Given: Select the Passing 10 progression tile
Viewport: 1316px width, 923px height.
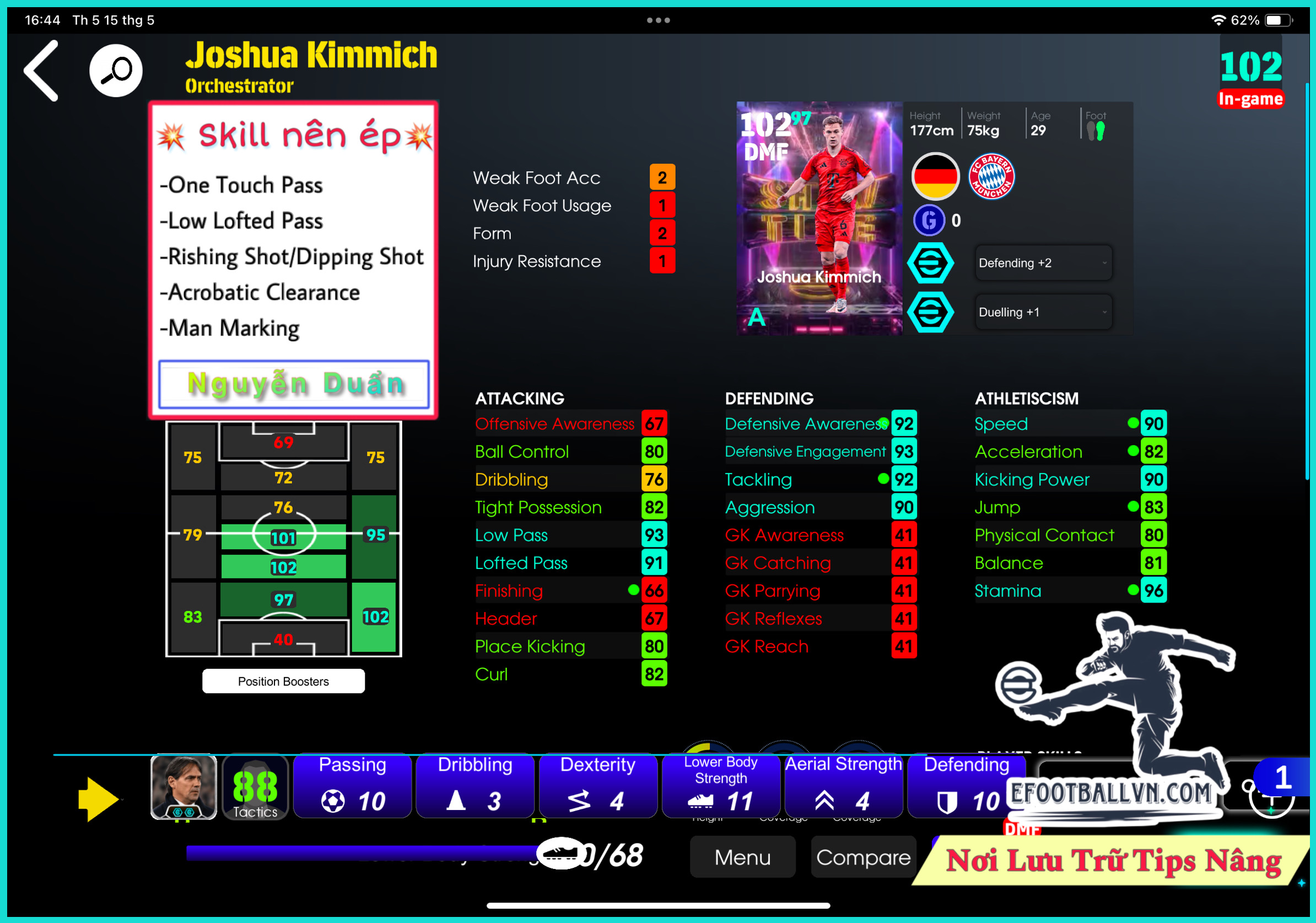Looking at the screenshot, I should click(353, 786).
